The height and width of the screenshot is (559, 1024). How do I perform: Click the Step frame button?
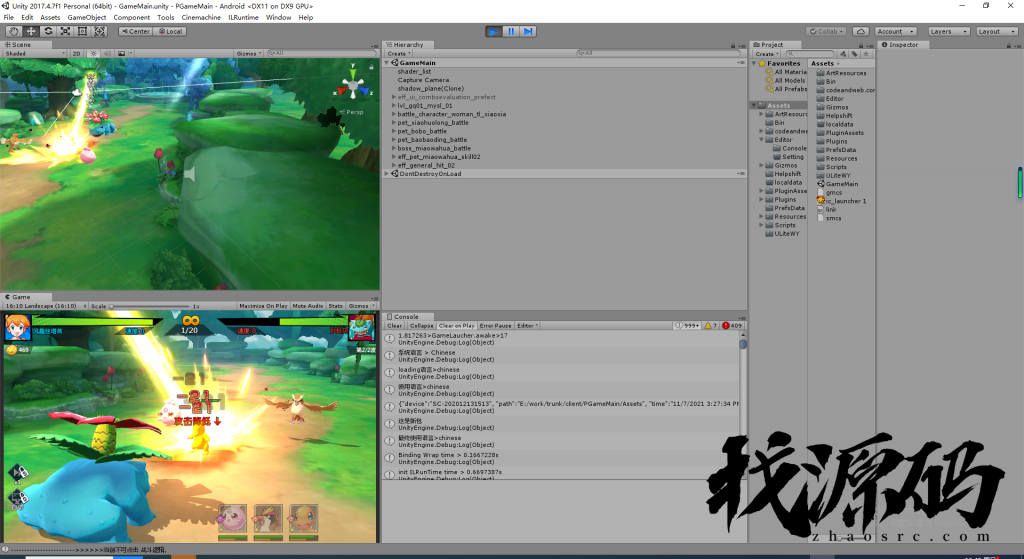click(528, 31)
